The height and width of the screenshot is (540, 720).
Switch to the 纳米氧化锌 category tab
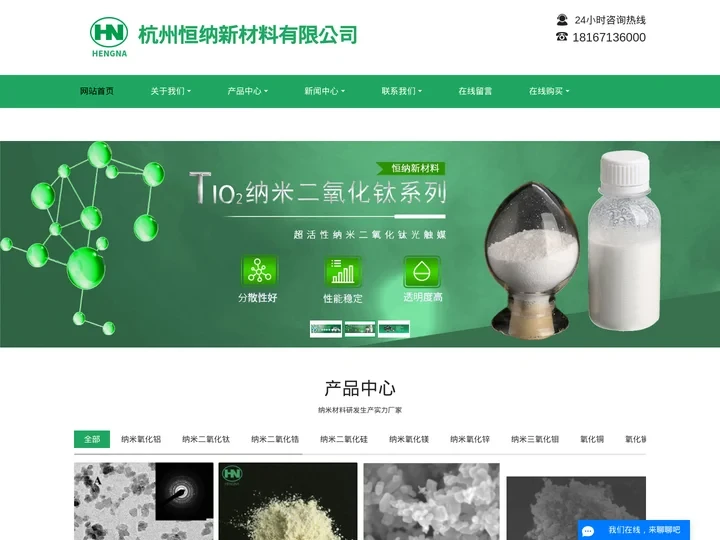pos(470,439)
